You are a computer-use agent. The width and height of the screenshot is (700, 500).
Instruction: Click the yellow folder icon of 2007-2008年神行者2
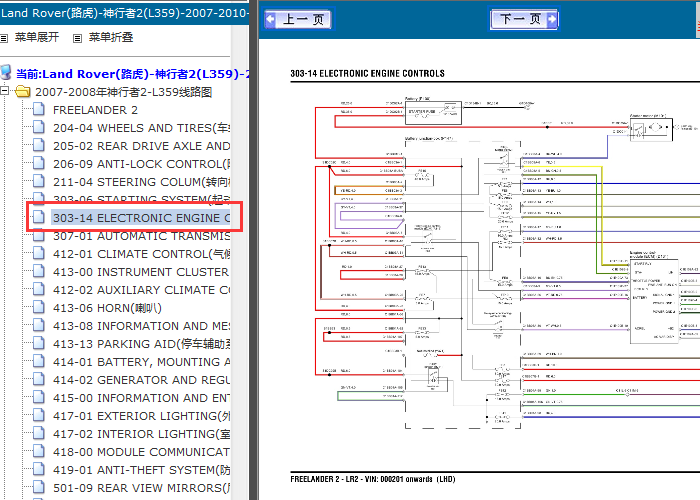coord(23,92)
